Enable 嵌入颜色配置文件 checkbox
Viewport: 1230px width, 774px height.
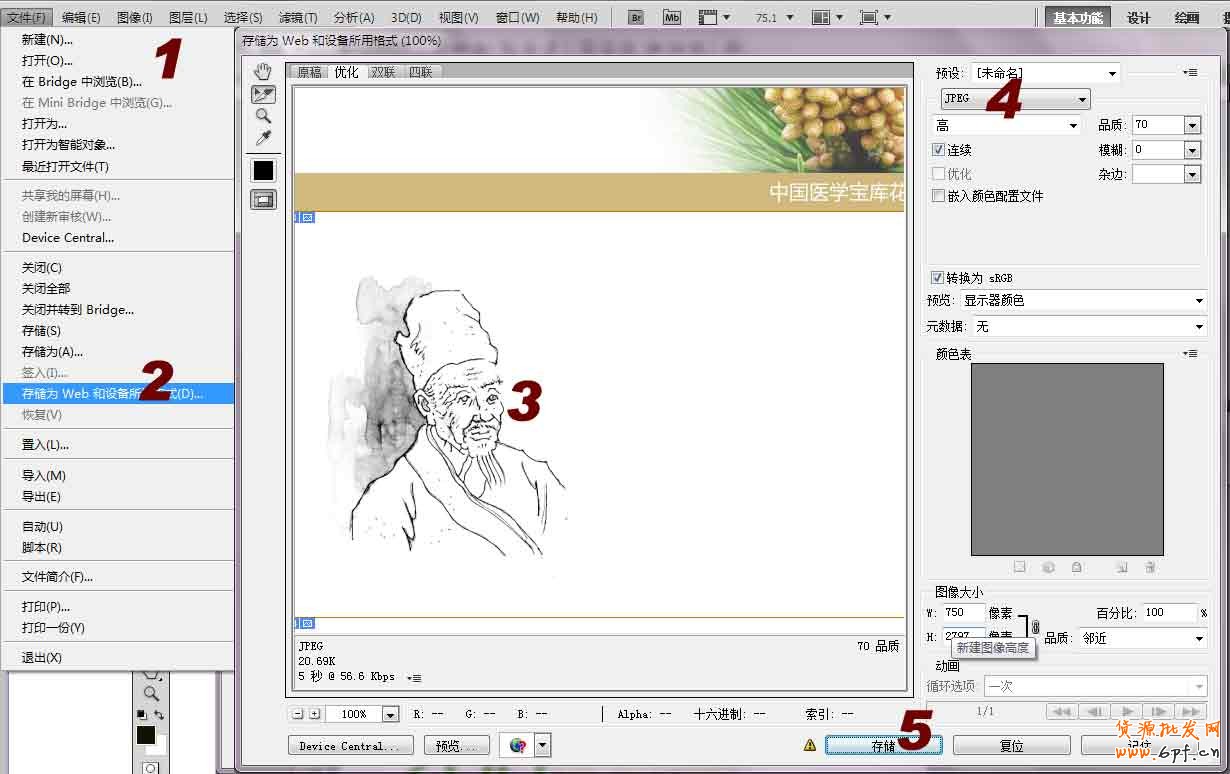(938, 196)
